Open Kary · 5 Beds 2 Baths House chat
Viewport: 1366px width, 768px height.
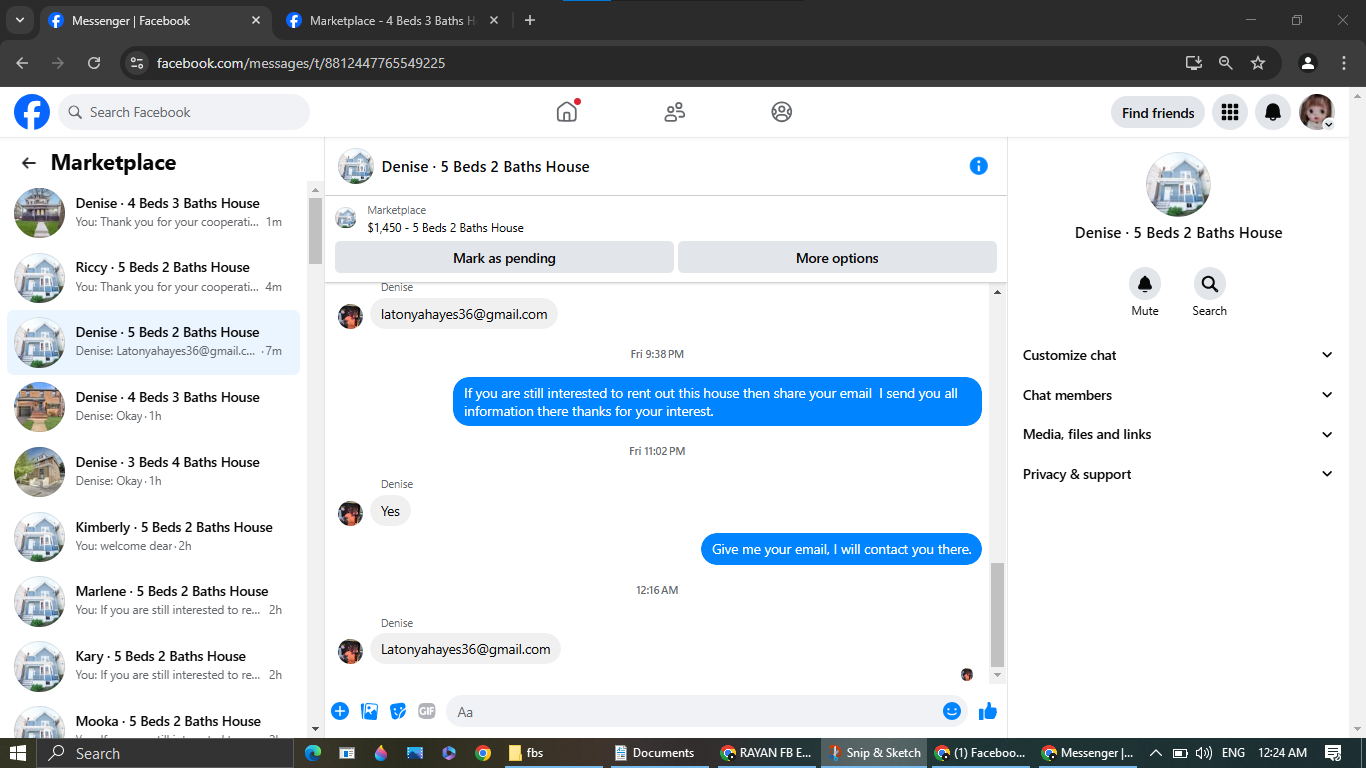coord(153,666)
